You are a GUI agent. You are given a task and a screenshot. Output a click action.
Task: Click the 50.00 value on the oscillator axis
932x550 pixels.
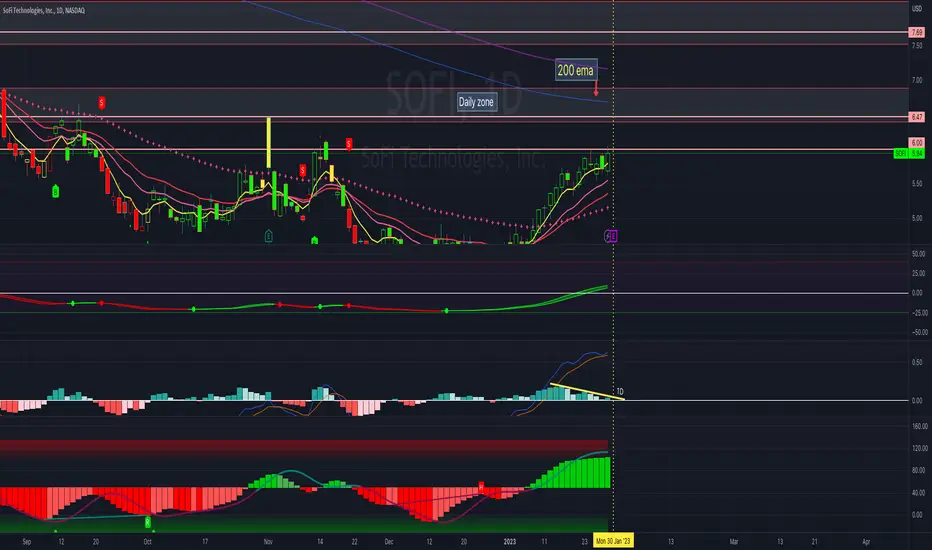pos(918,254)
